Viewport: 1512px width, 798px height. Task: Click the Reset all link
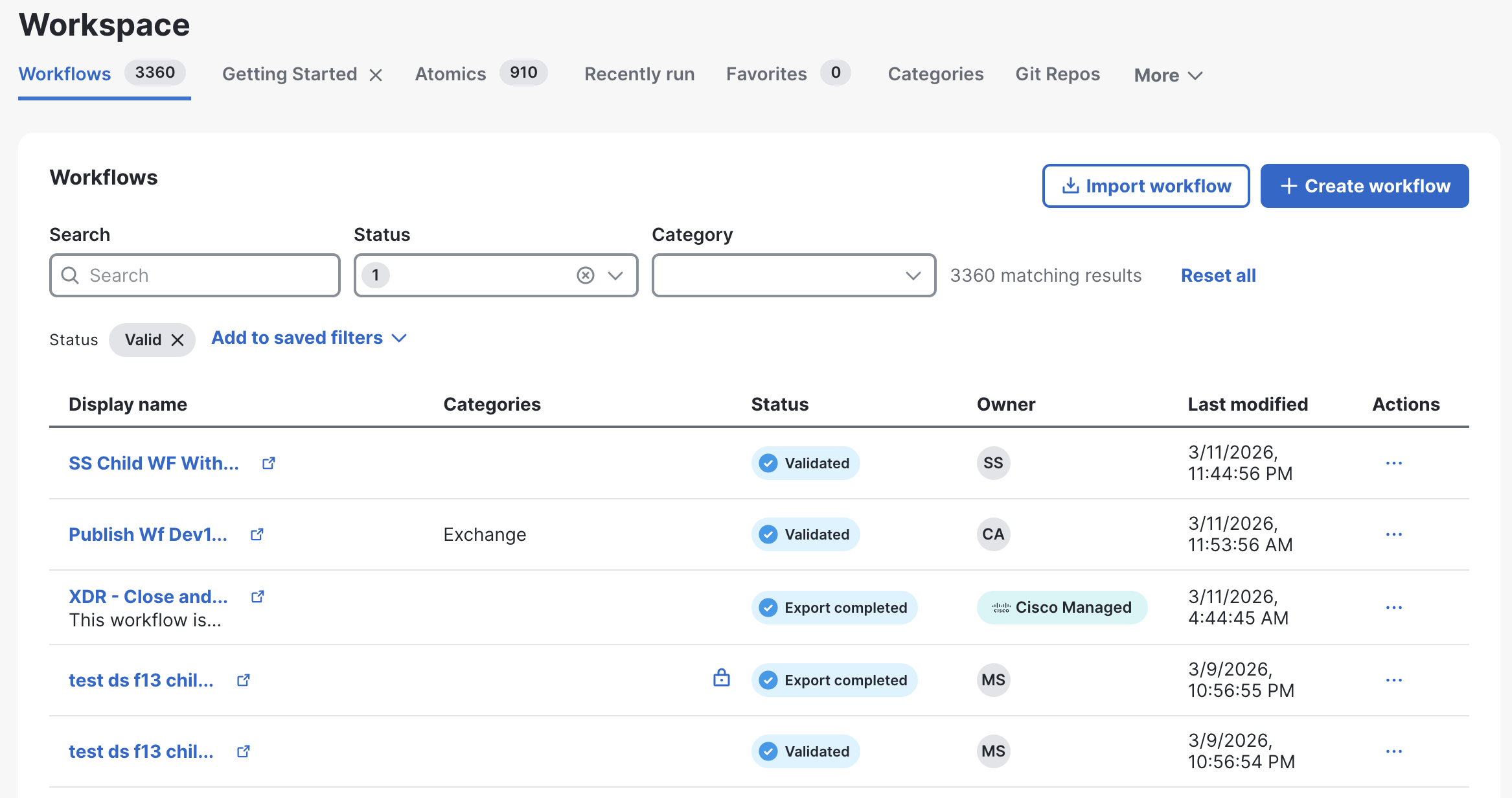[1218, 275]
